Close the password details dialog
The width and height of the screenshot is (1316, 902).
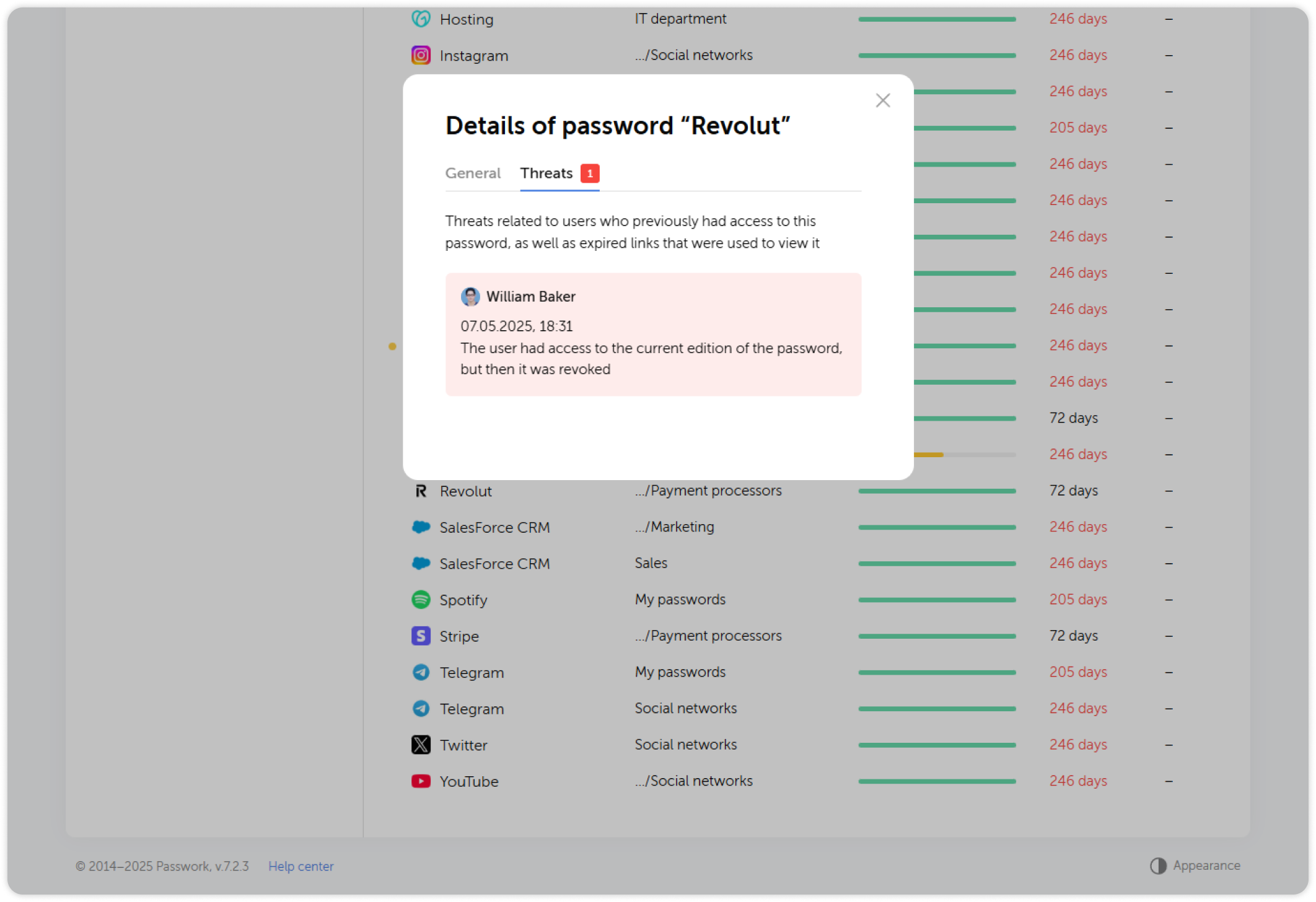tap(882, 100)
